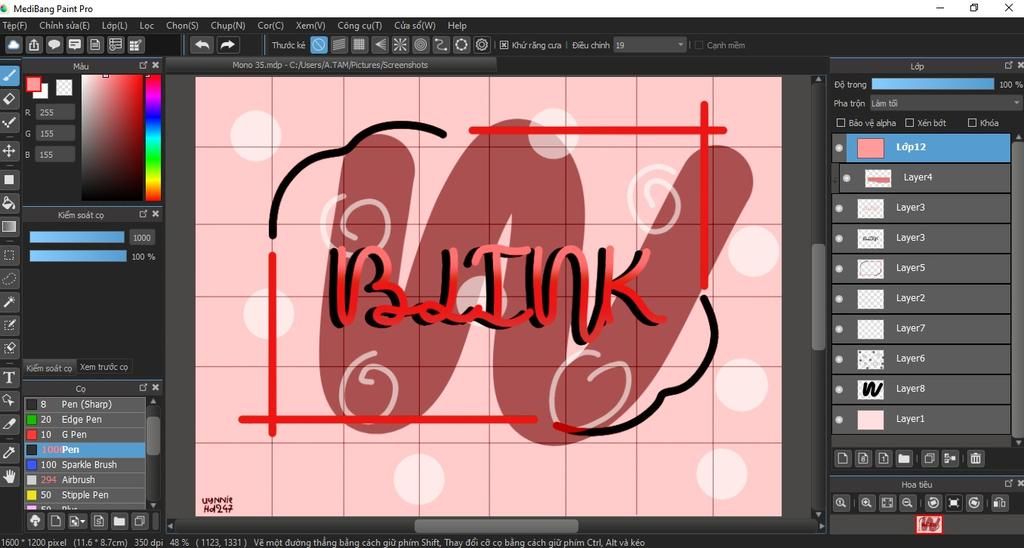Open the Chỉnh sửa(E) menu
1024x548 pixels.
coord(65,25)
